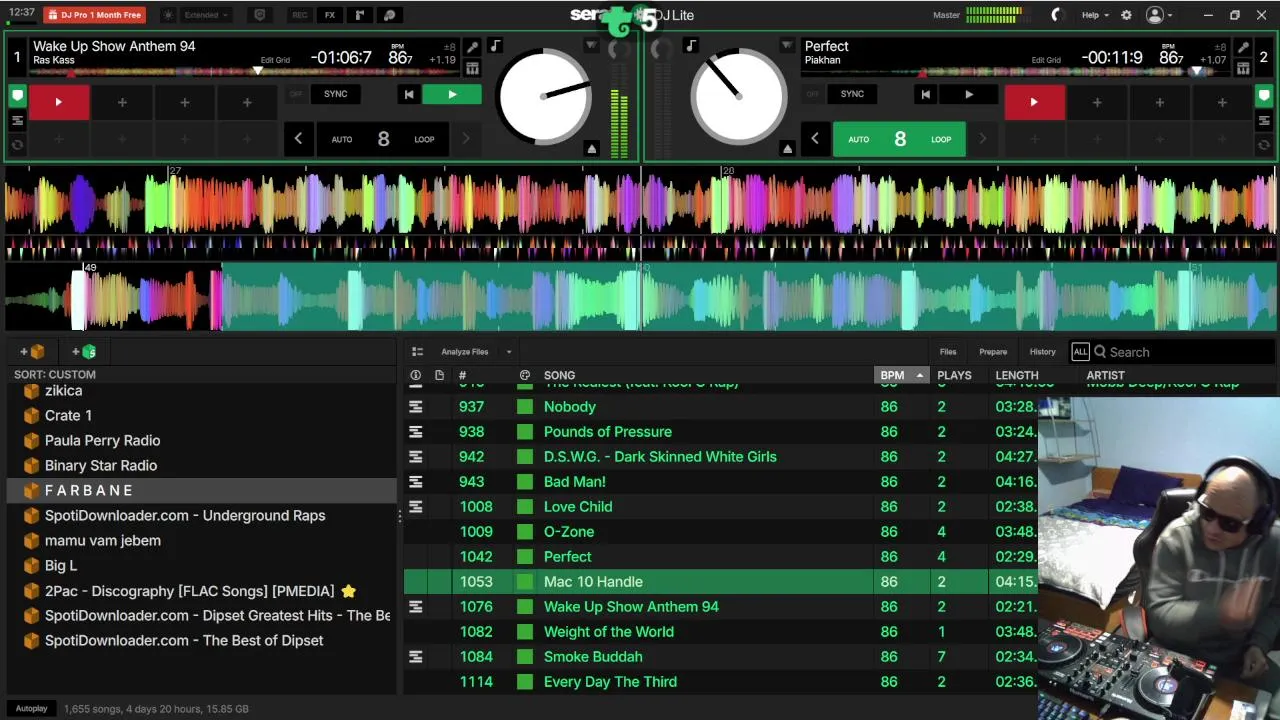The height and width of the screenshot is (720, 1280).
Task: Turn sync OFF on deck 1
Action: point(296,94)
